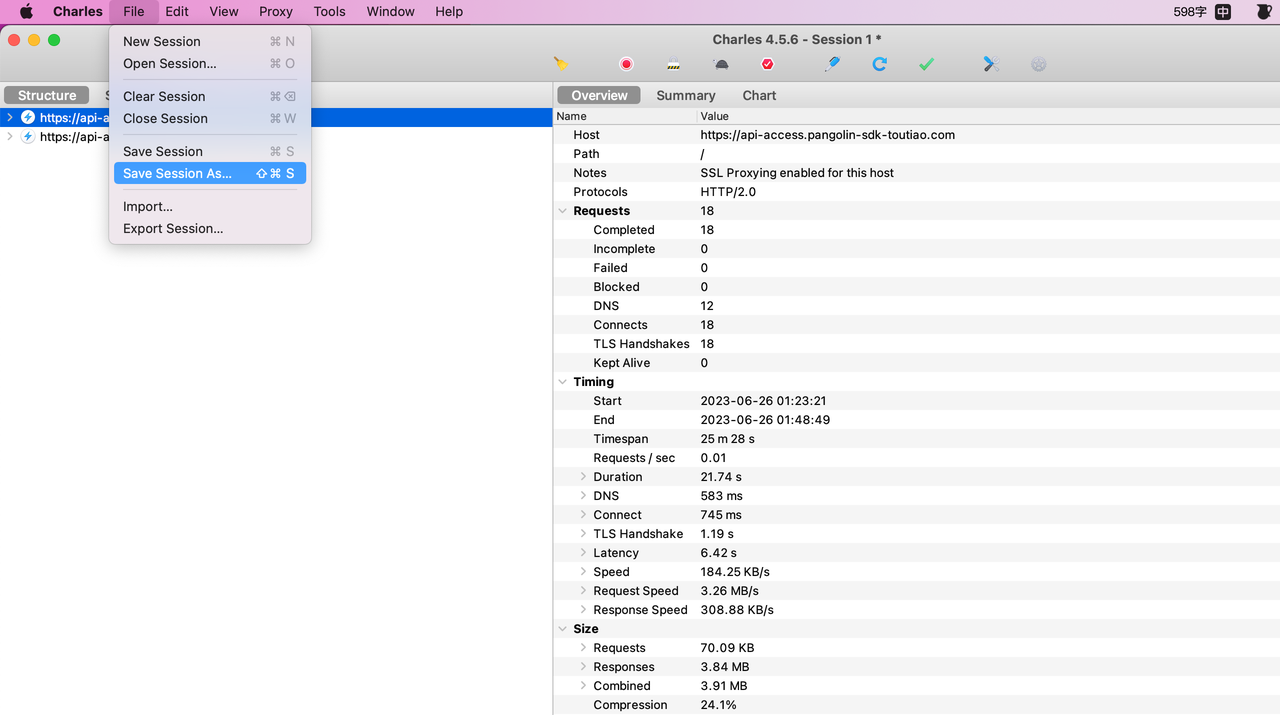Switch to the Summary tab
This screenshot has height=715, width=1280.
click(685, 96)
